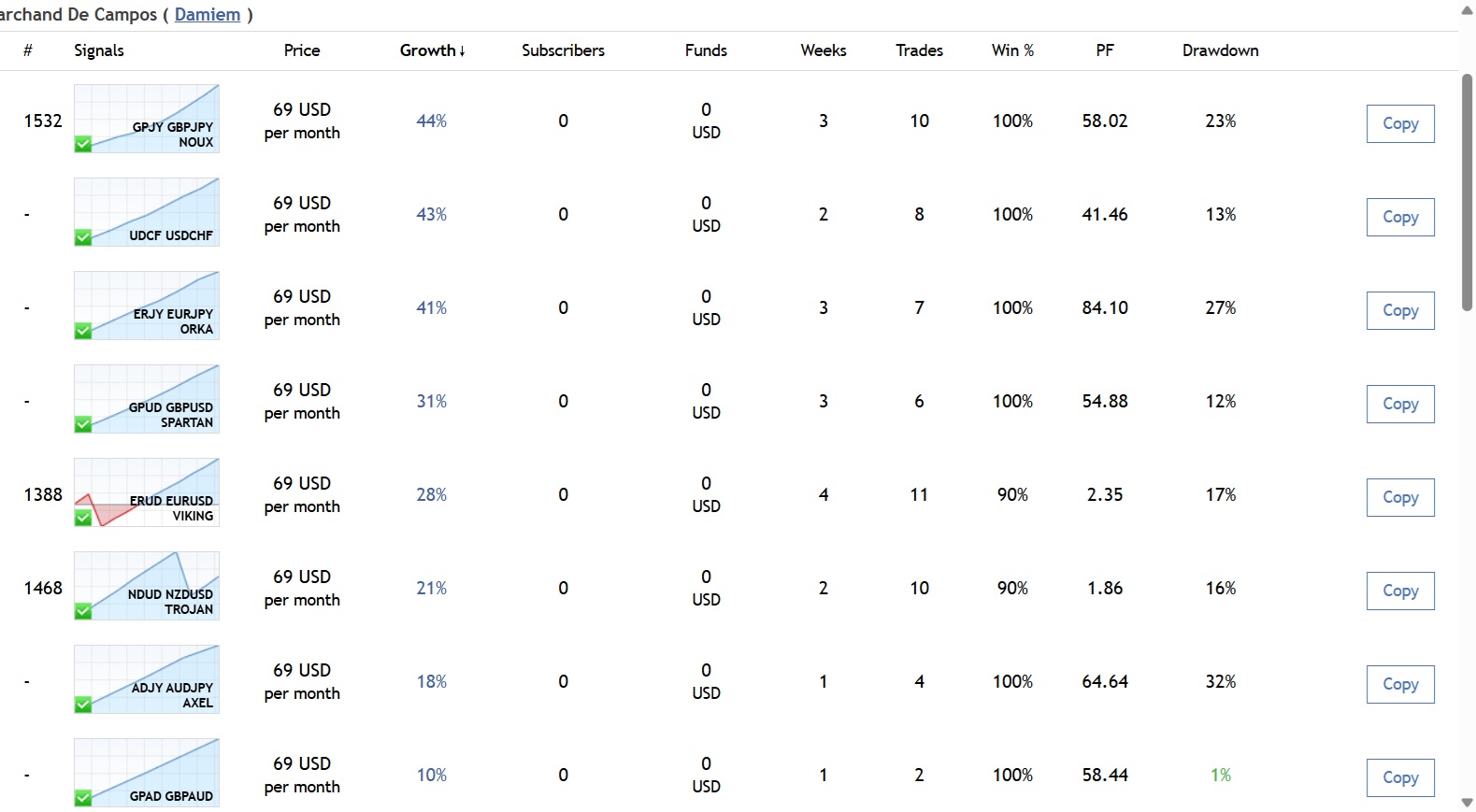
Task: Open the NZDUSD TROJAN chart thumbnail
Action: pyautogui.click(x=147, y=586)
